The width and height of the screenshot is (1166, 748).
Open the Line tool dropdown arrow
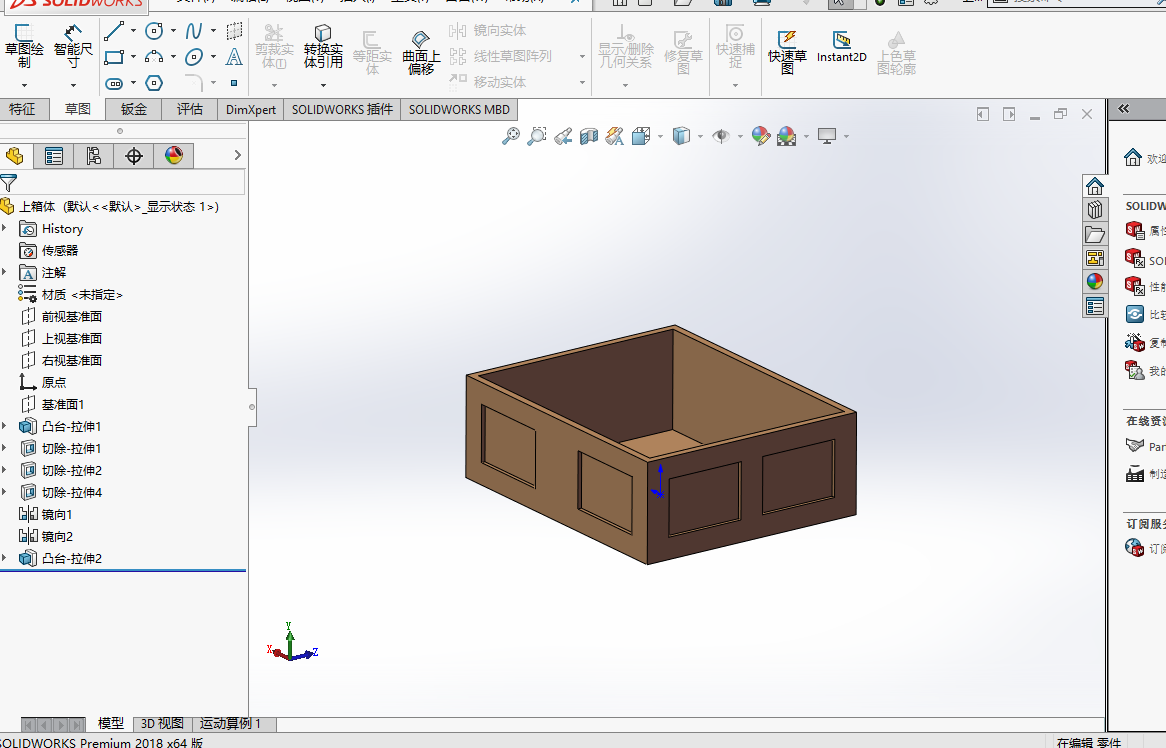tap(133, 31)
